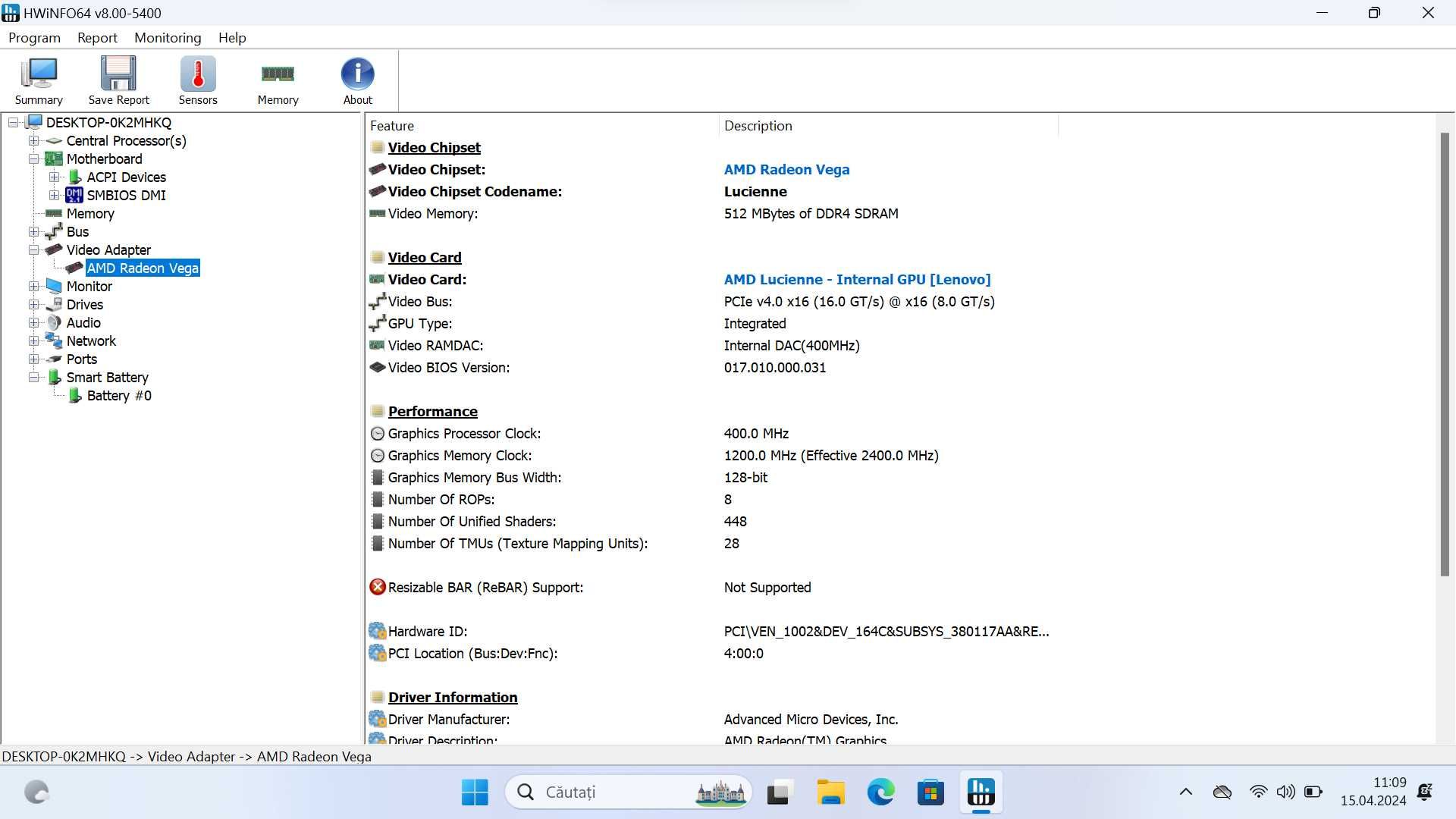Collapse the Smart Battery tree node
Screen dimensions: 1456x819
point(34,377)
